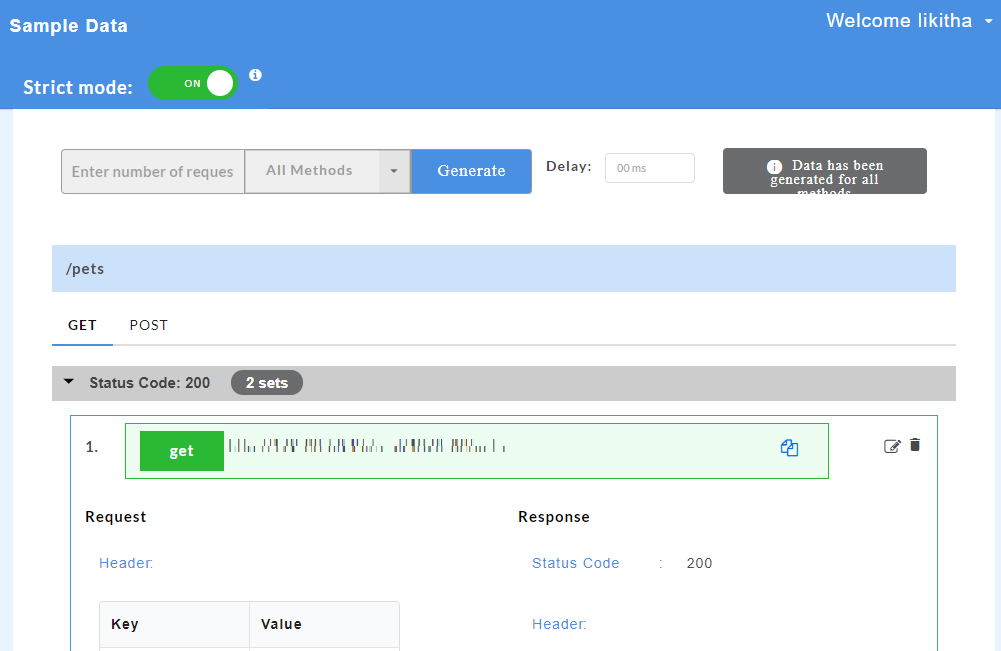Click the trash icon to delete request set 1
This screenshot has height=651, width=1001.
coord(915,446)
